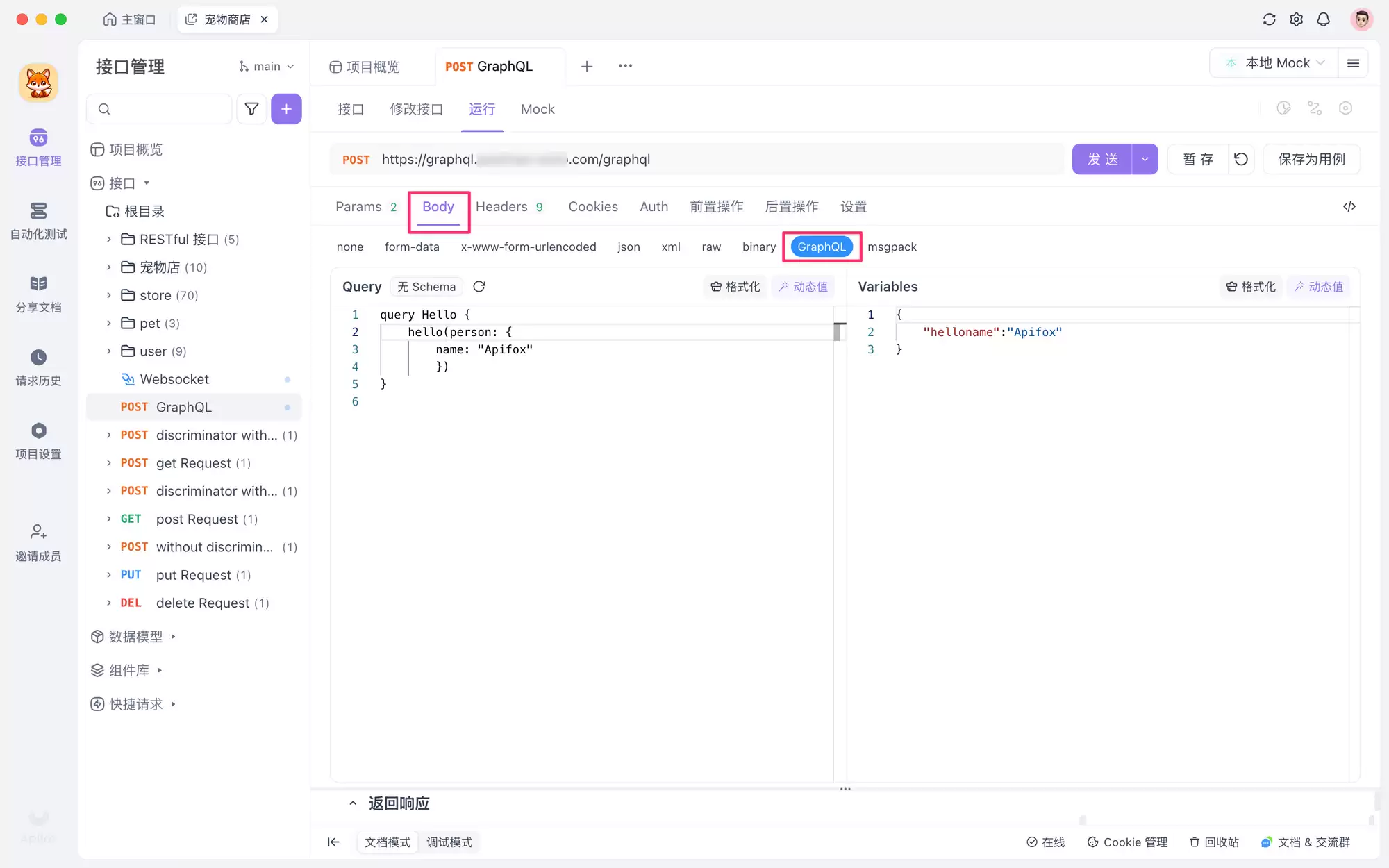The image size is (1389, 868).
Task: Switch to the Params tab
Action: 365,207
